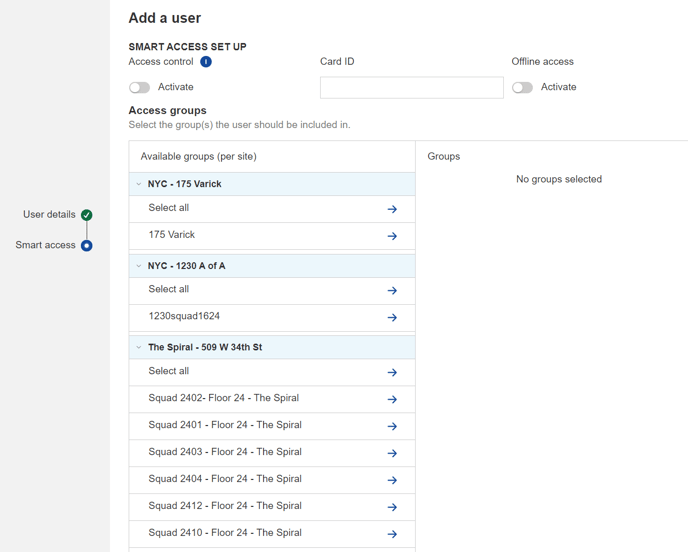Collapse the NYC - 1230 A of A section
This screenshot has height=552, width=688.
coord(139,266)
